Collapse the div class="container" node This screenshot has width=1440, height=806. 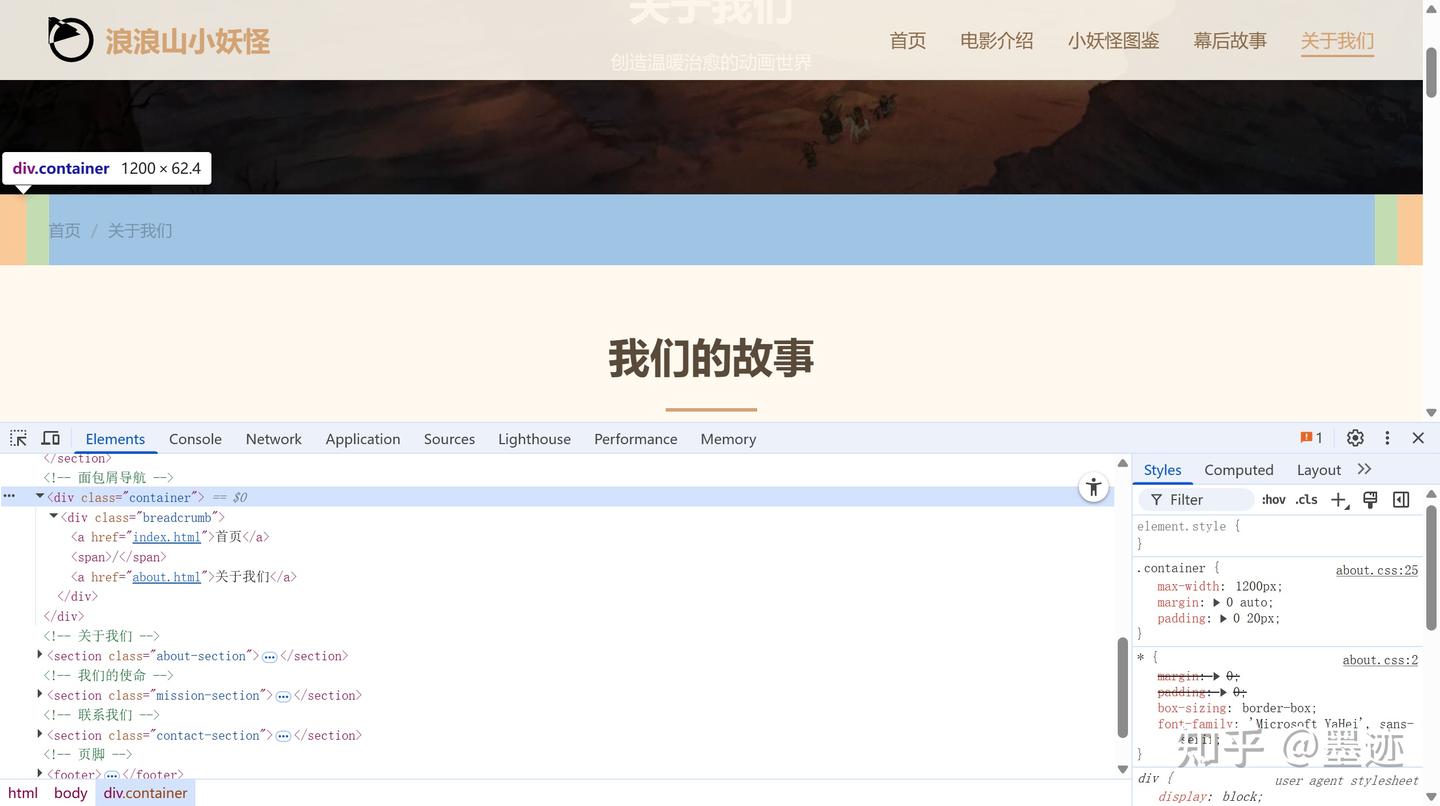(x=40, y=497)
